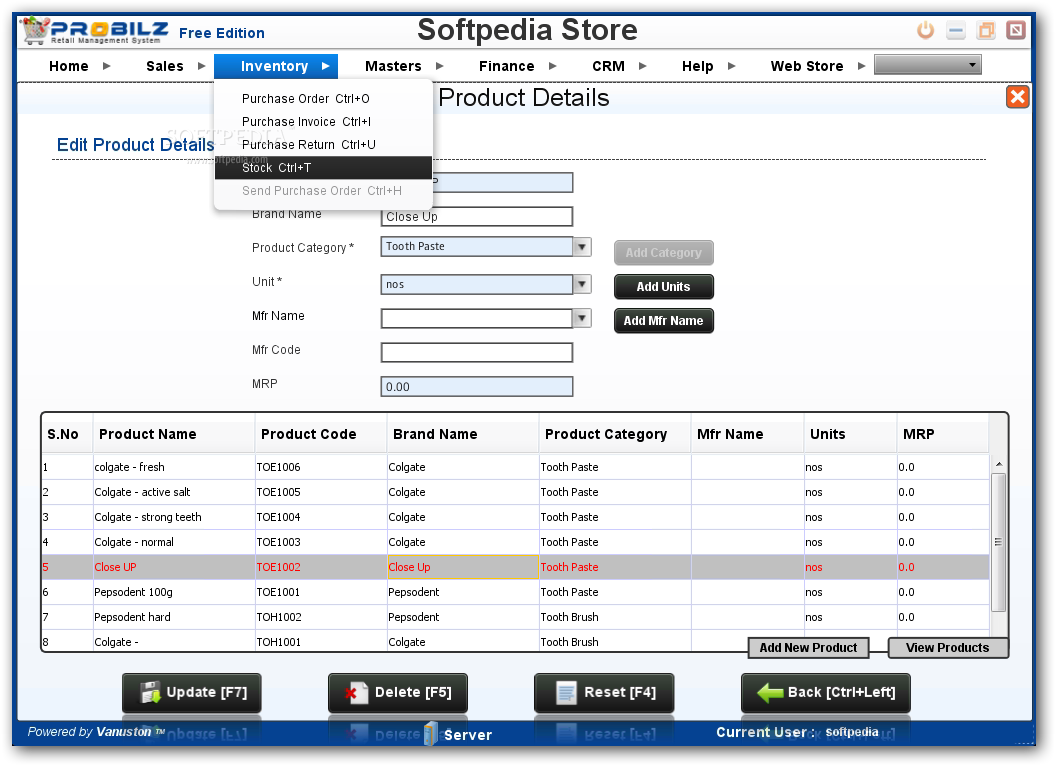1056x766 pixels.
Task: Select the Colgate - active salt row
Action: tap(515, 492)
